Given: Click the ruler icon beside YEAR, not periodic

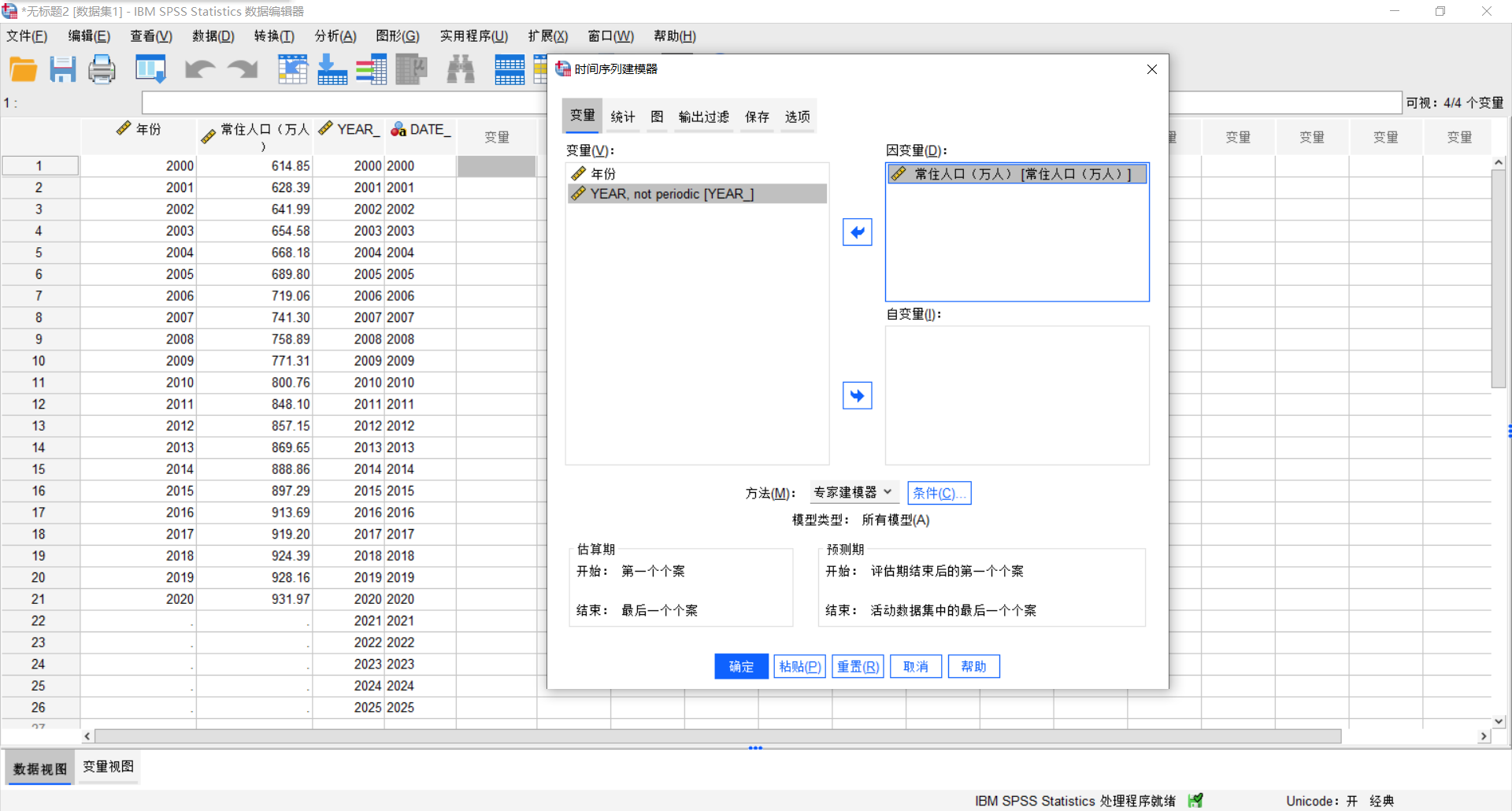Looking at the screenshot, I should click(579, 194).
